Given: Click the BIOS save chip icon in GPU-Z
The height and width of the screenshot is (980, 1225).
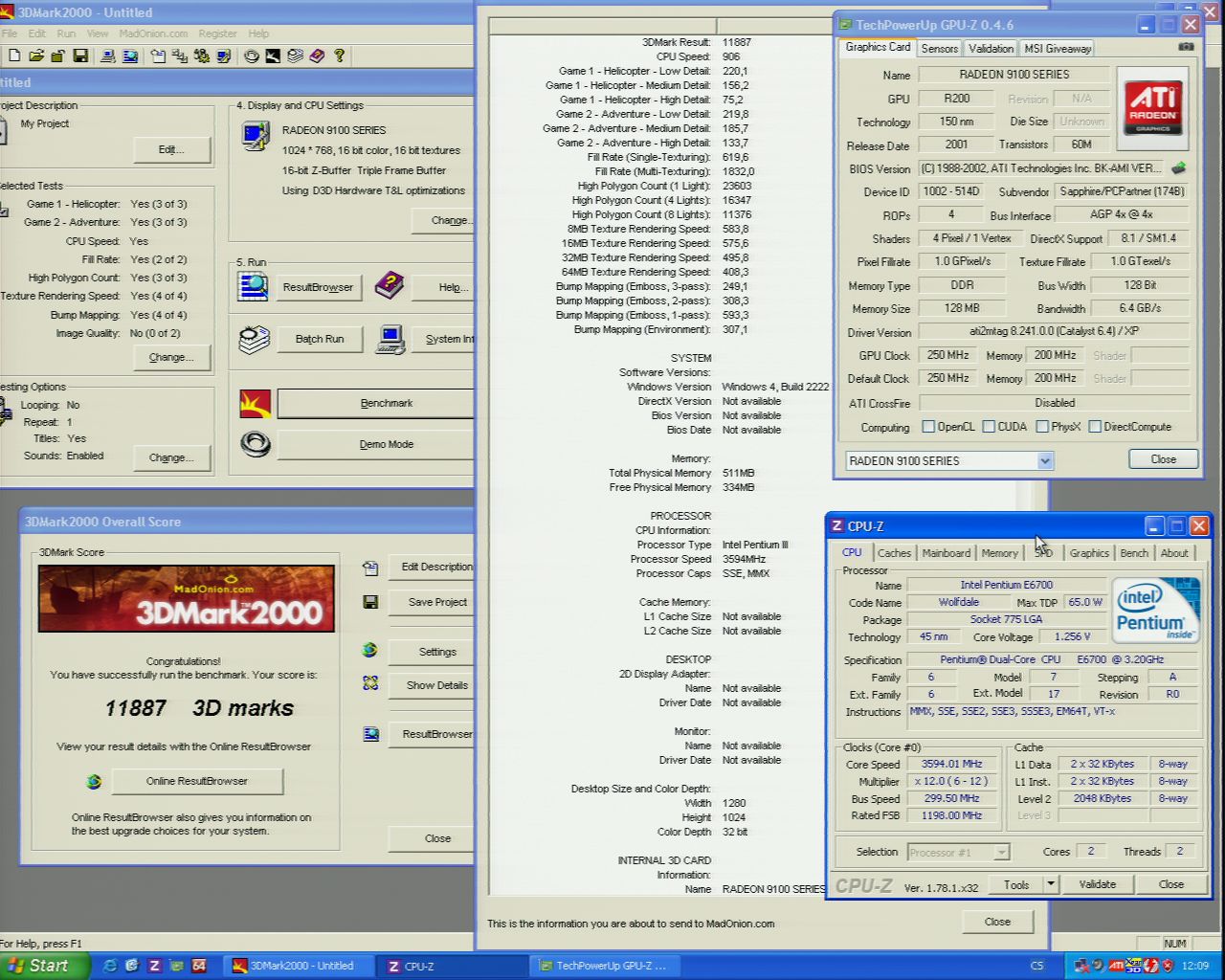Looking at the screenshot, I should 1178,168.
